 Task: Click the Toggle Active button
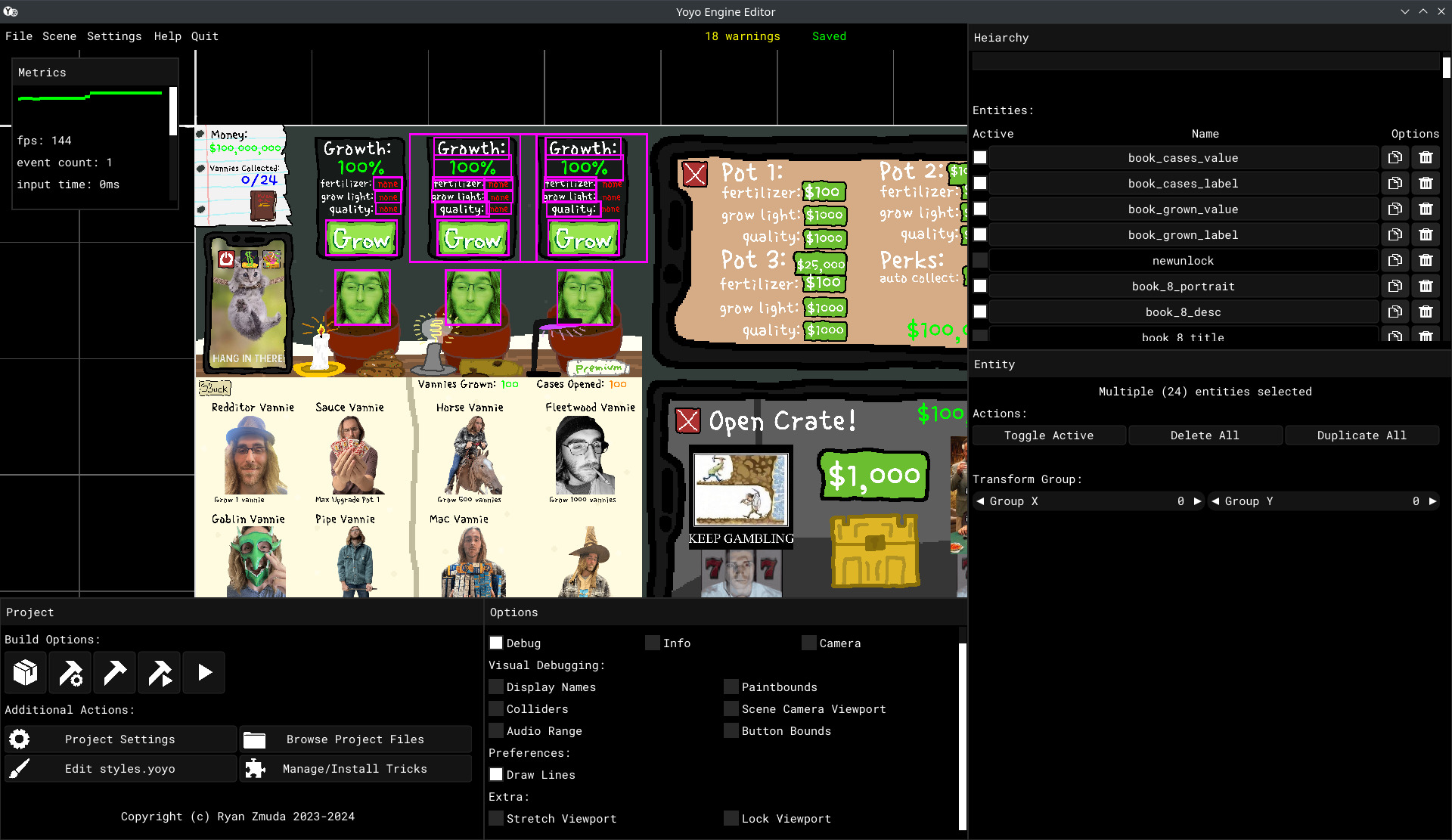[1048, 435]
